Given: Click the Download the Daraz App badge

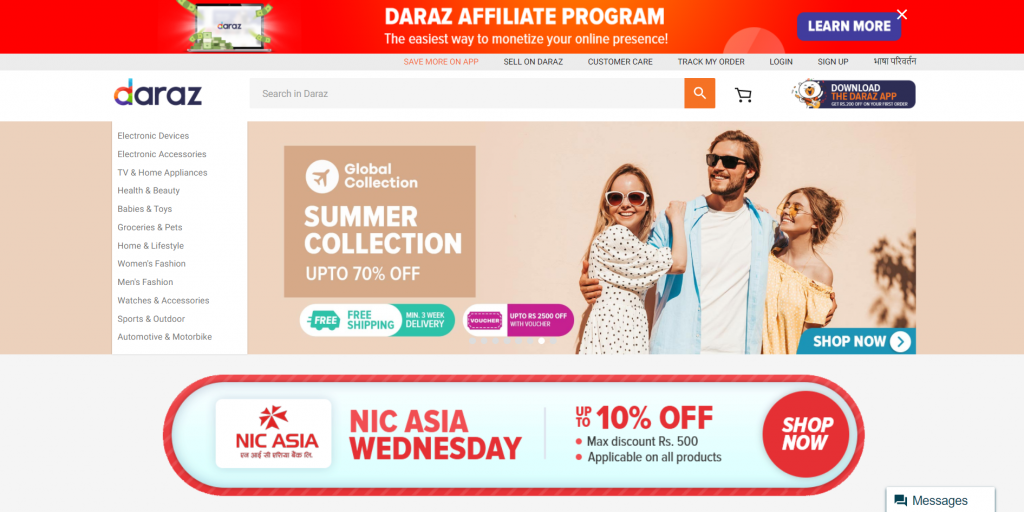Looking at the screenshot, I should click(854, 94).
